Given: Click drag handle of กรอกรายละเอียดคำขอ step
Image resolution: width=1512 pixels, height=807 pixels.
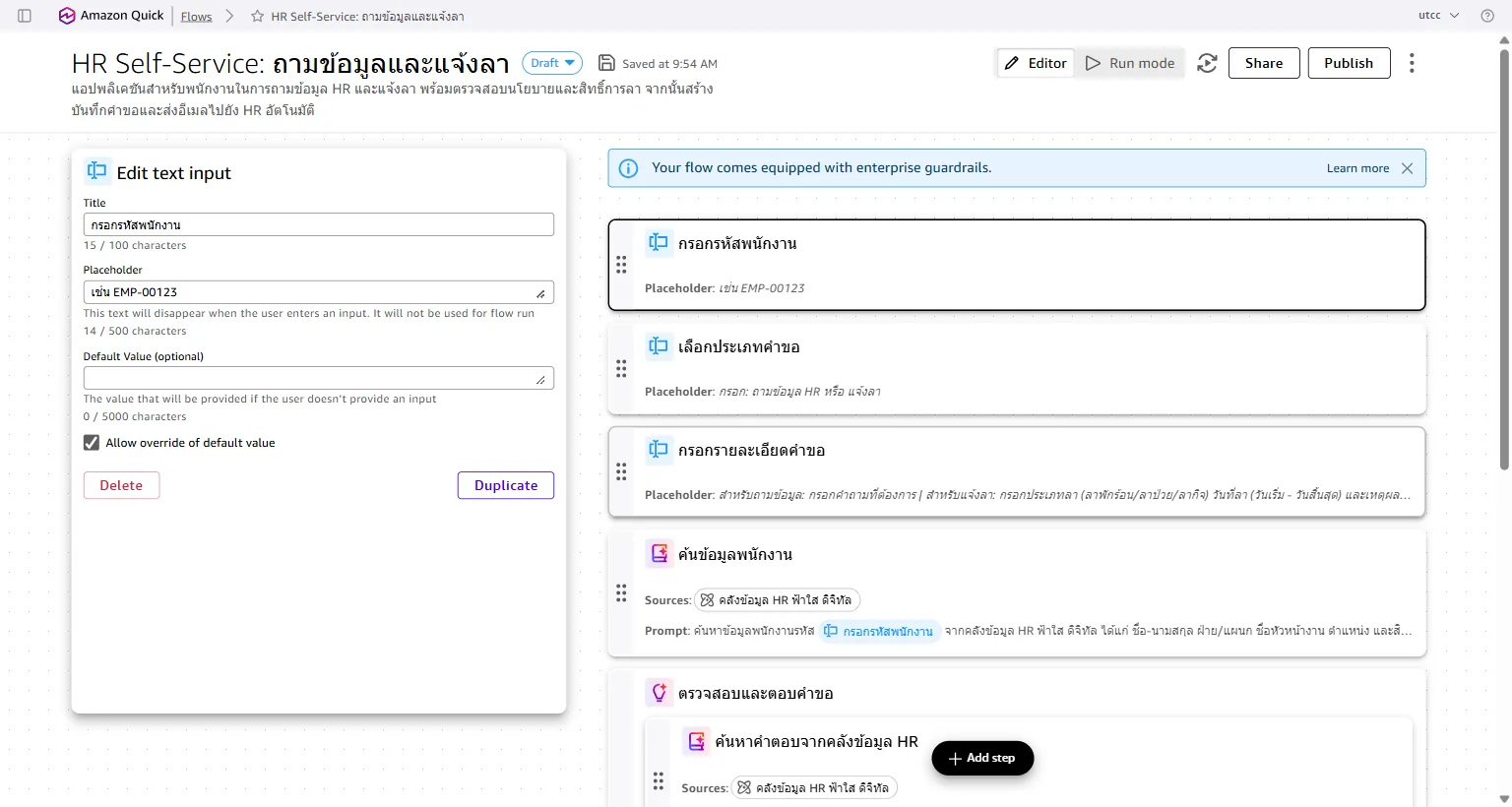Looking at the screenshot, I should 621,471.
